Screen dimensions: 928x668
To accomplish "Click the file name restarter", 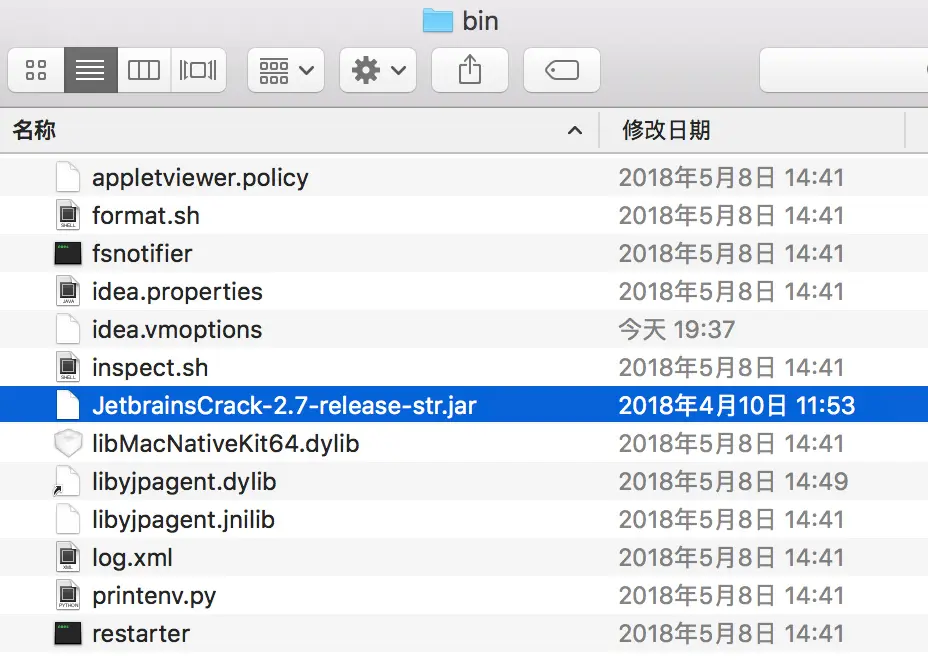I will point(141,633).
